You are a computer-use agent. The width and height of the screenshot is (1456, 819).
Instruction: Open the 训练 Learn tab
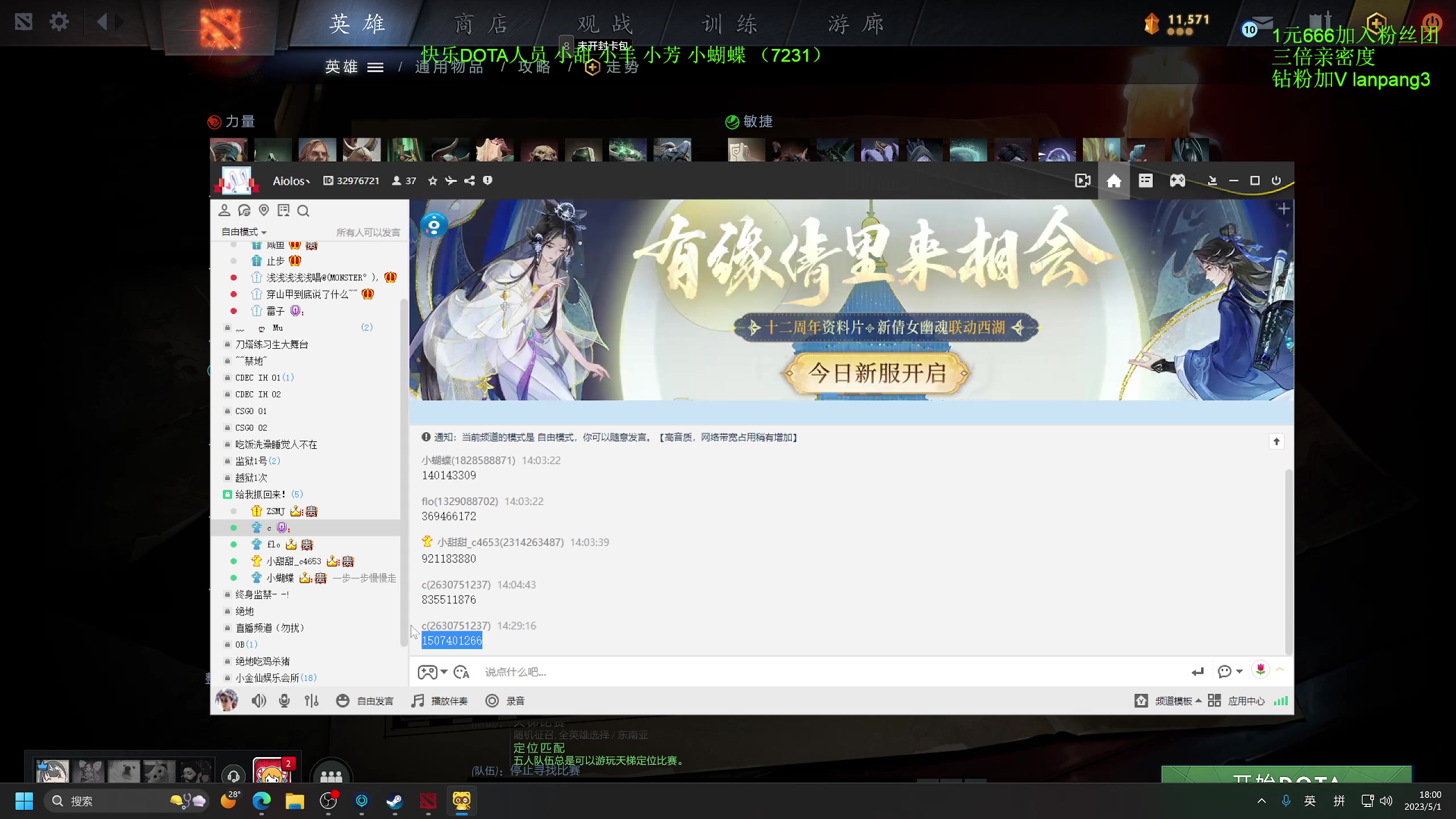[x=730, y=24]
